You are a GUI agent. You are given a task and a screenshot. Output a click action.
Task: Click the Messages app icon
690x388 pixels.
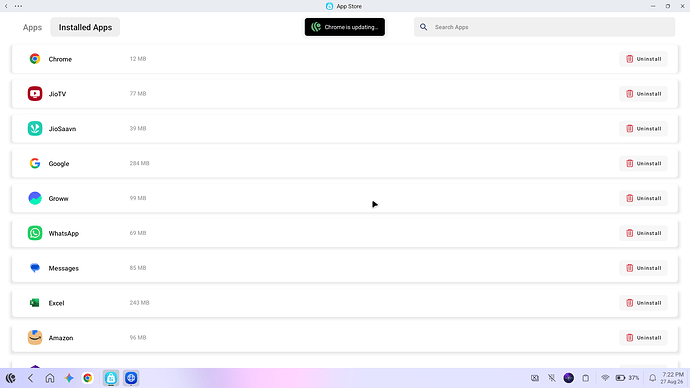[35, 267]
